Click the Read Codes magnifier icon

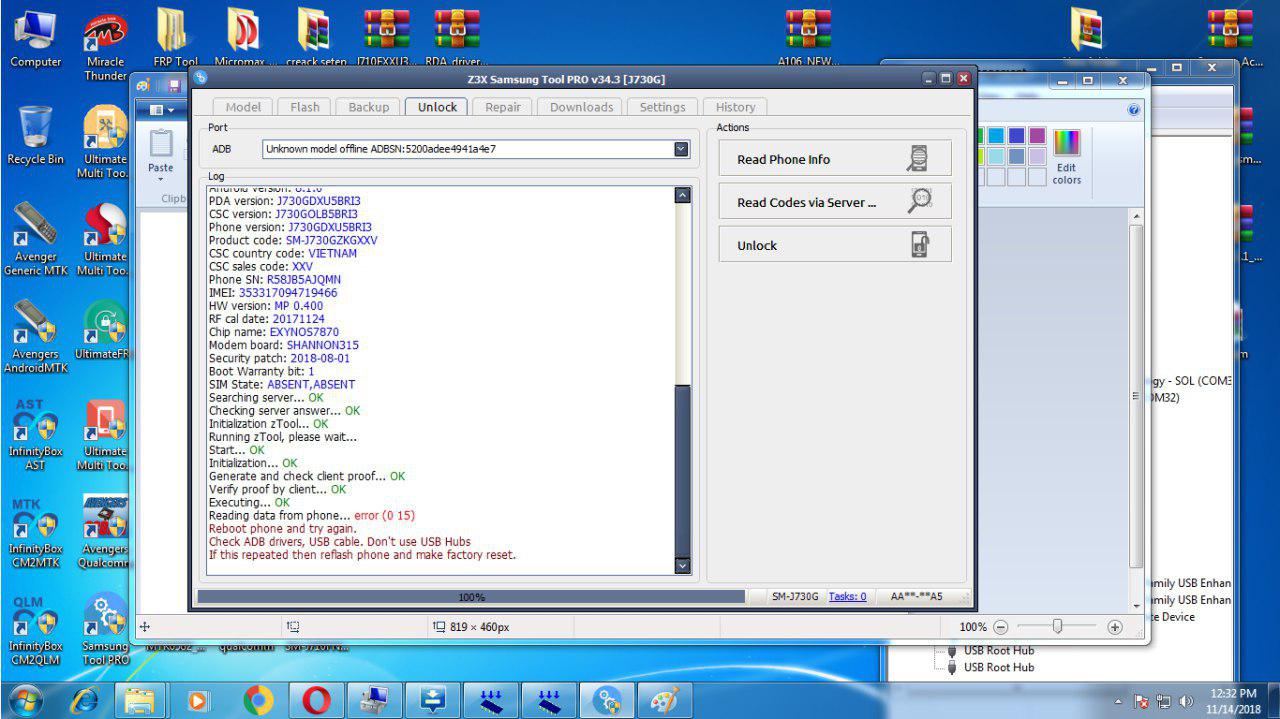coord(919,202)
